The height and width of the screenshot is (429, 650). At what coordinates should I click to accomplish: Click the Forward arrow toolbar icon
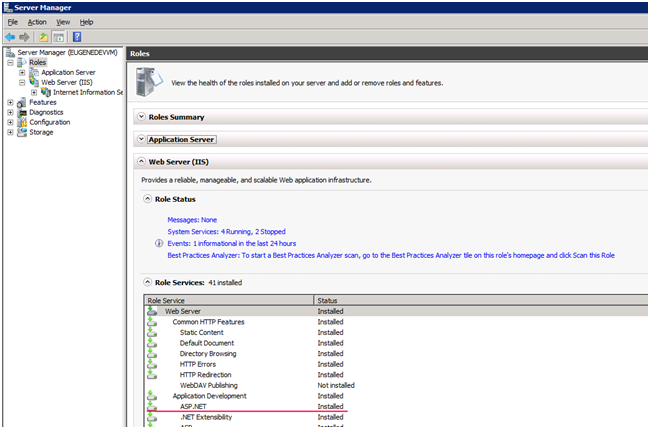(x=24, y=36)
